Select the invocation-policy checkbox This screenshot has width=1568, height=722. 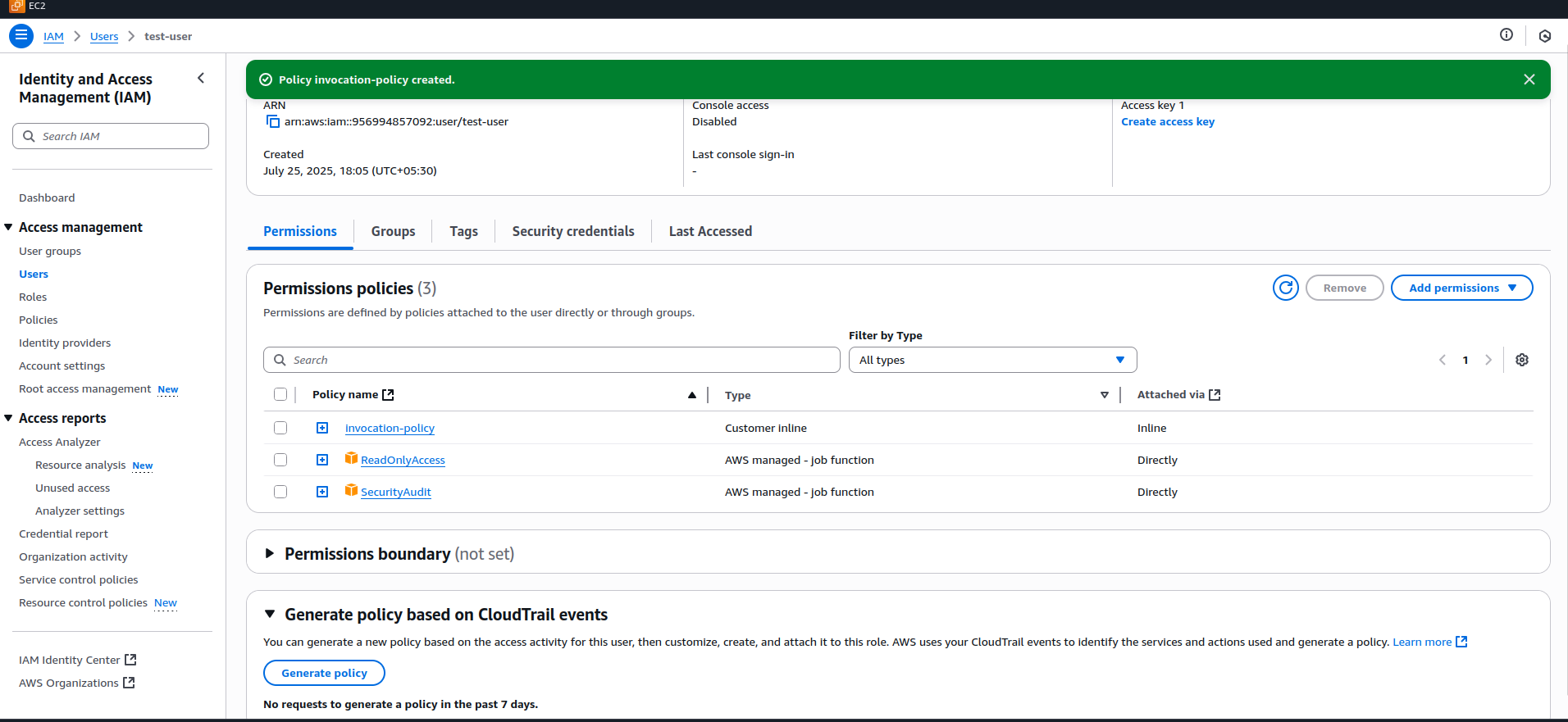tap(280, 428)
